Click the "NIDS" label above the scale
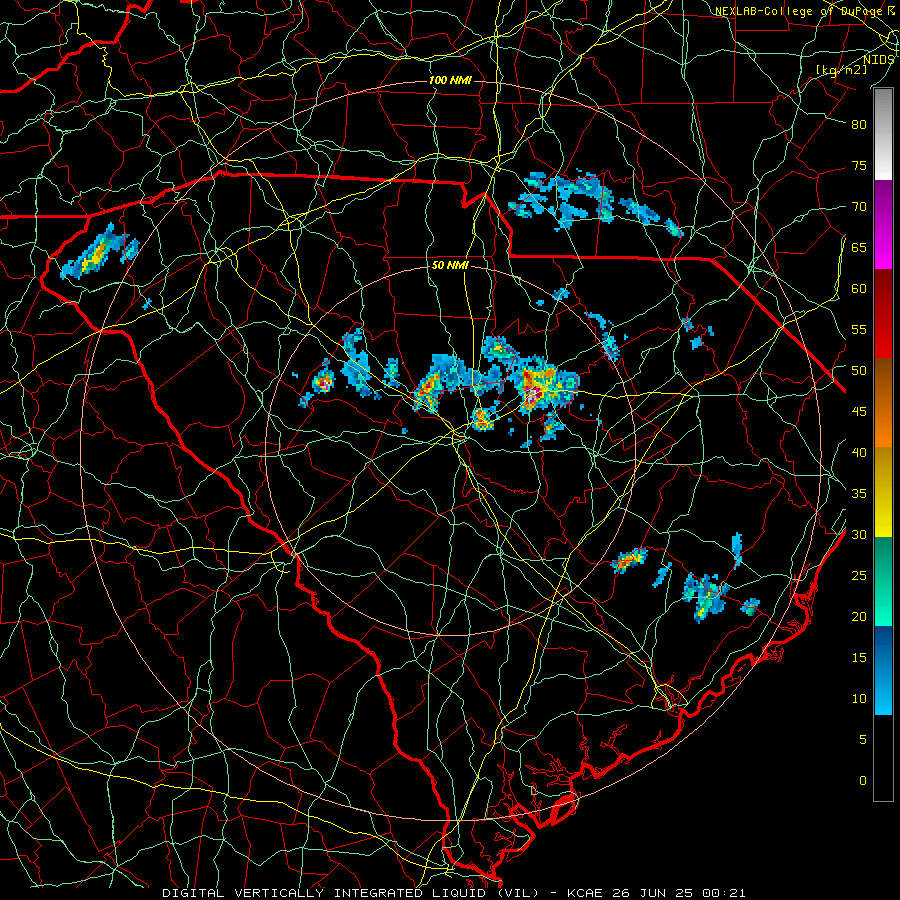 click(878, 60)
